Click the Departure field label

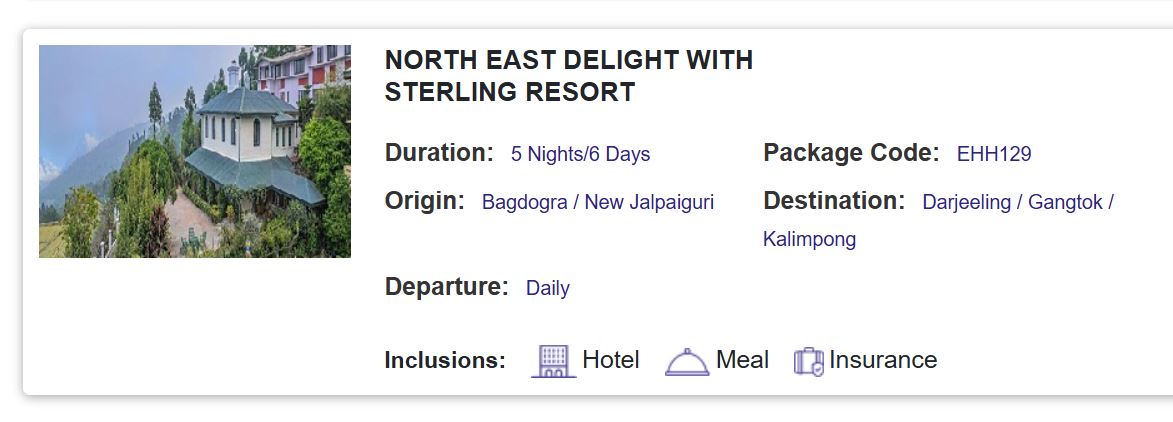click(447, 287)
